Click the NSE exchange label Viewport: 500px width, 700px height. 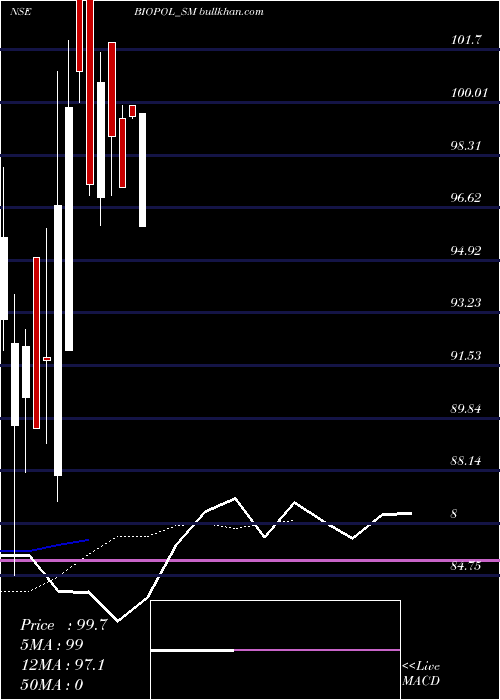(21, 12)
